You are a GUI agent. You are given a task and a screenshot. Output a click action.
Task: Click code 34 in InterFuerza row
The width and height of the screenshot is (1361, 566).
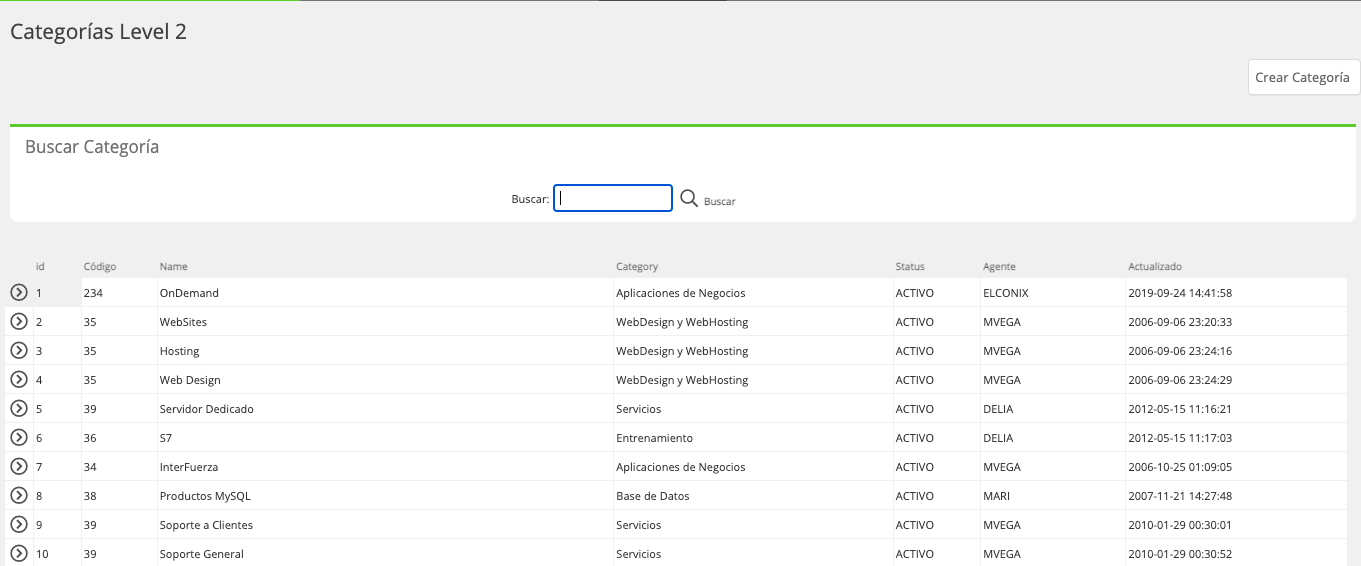119,467
